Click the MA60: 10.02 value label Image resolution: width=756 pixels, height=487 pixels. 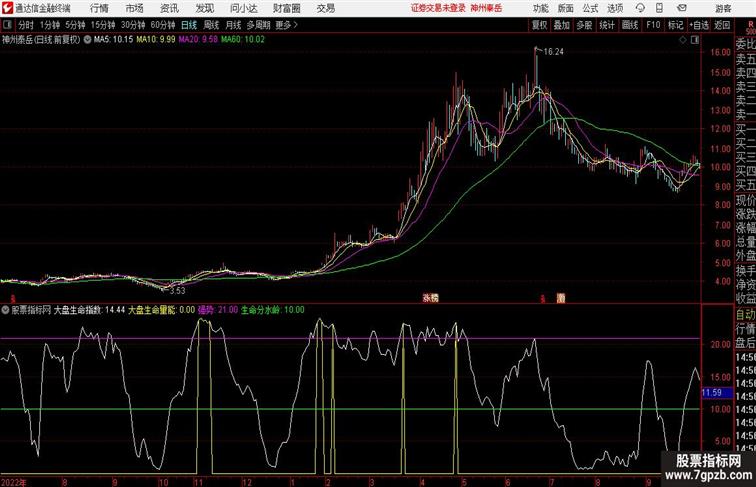[x=243, y=40]
